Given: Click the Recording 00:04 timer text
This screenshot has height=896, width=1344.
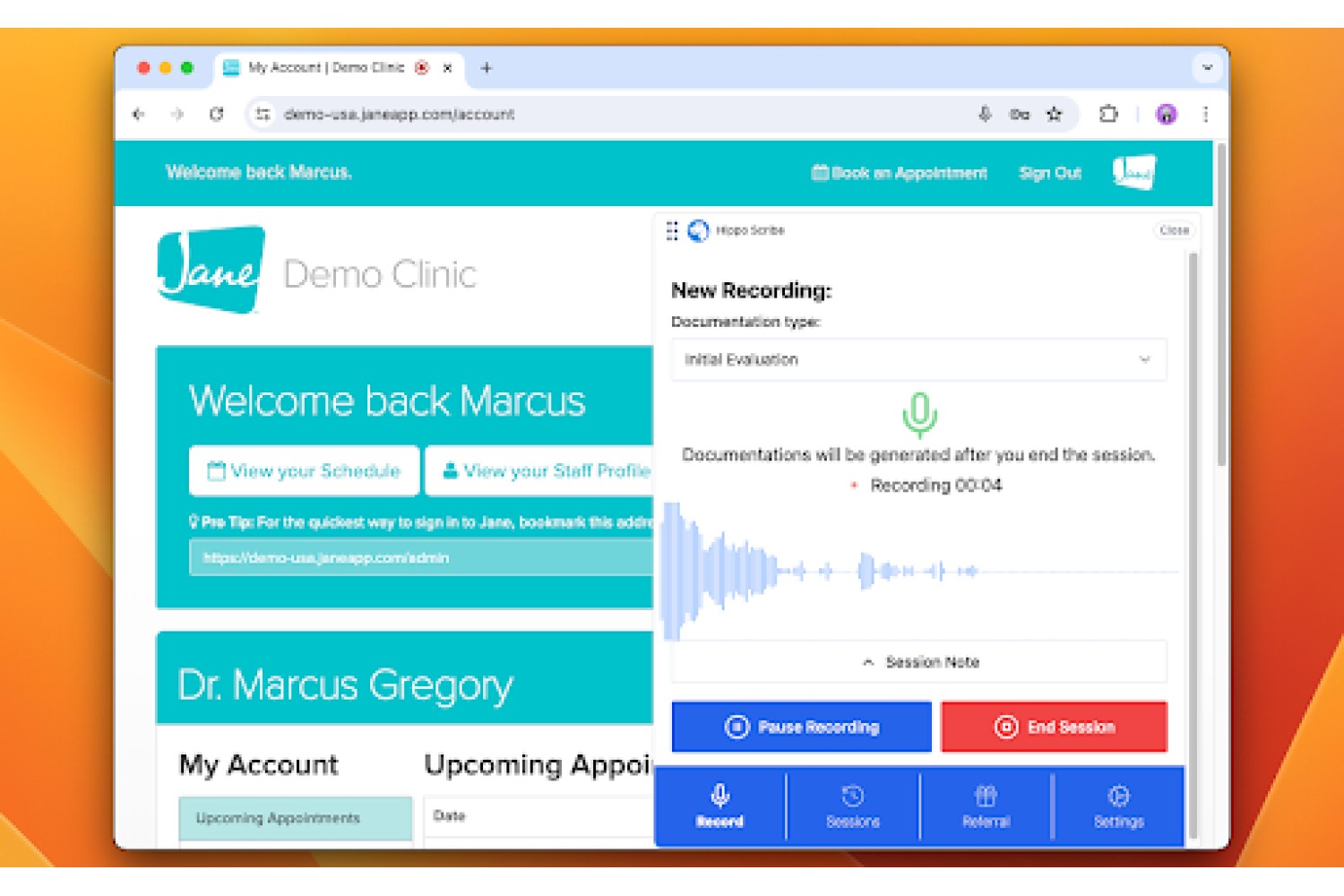Looking at the screenshot, I should tap(935, 485).
